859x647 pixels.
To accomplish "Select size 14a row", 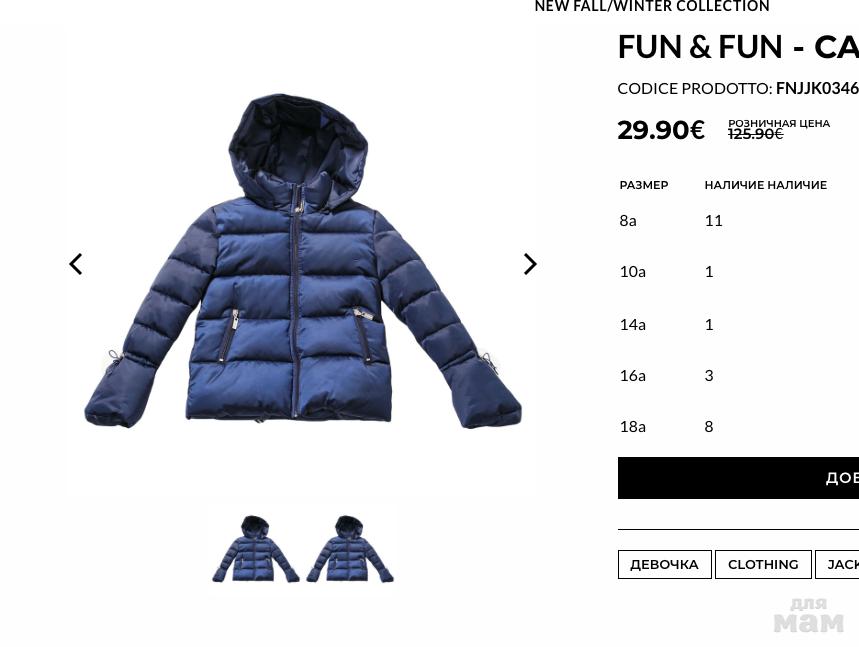I will point(738,324).
